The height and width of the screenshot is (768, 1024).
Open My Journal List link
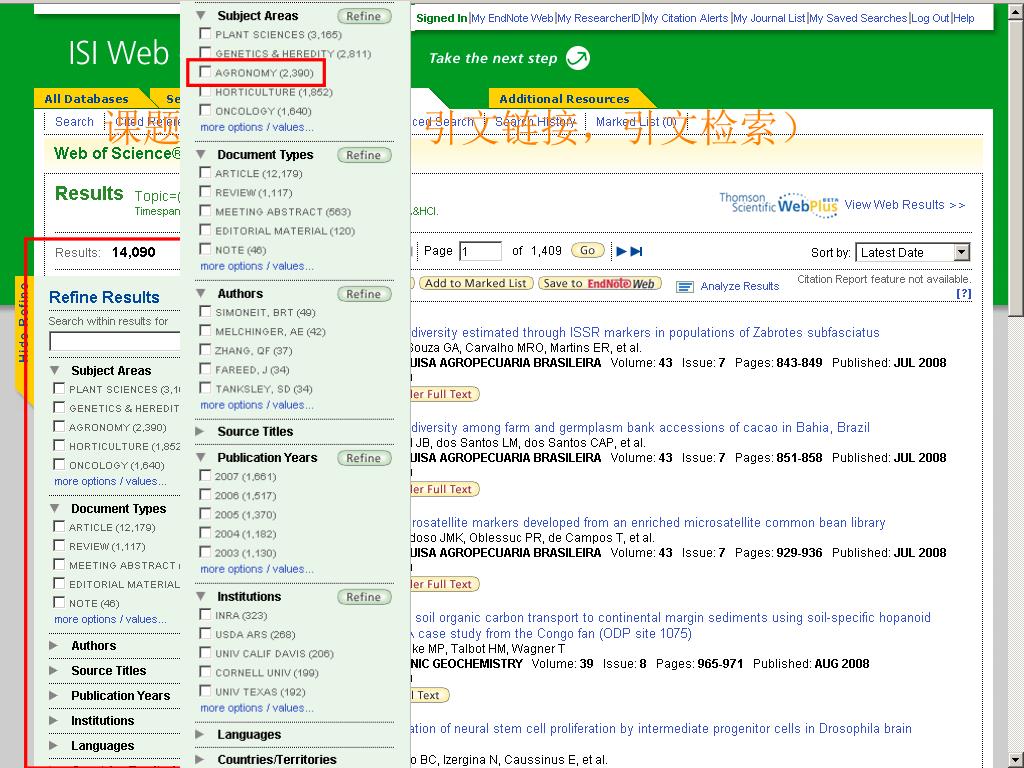click(x=769, y=18)
